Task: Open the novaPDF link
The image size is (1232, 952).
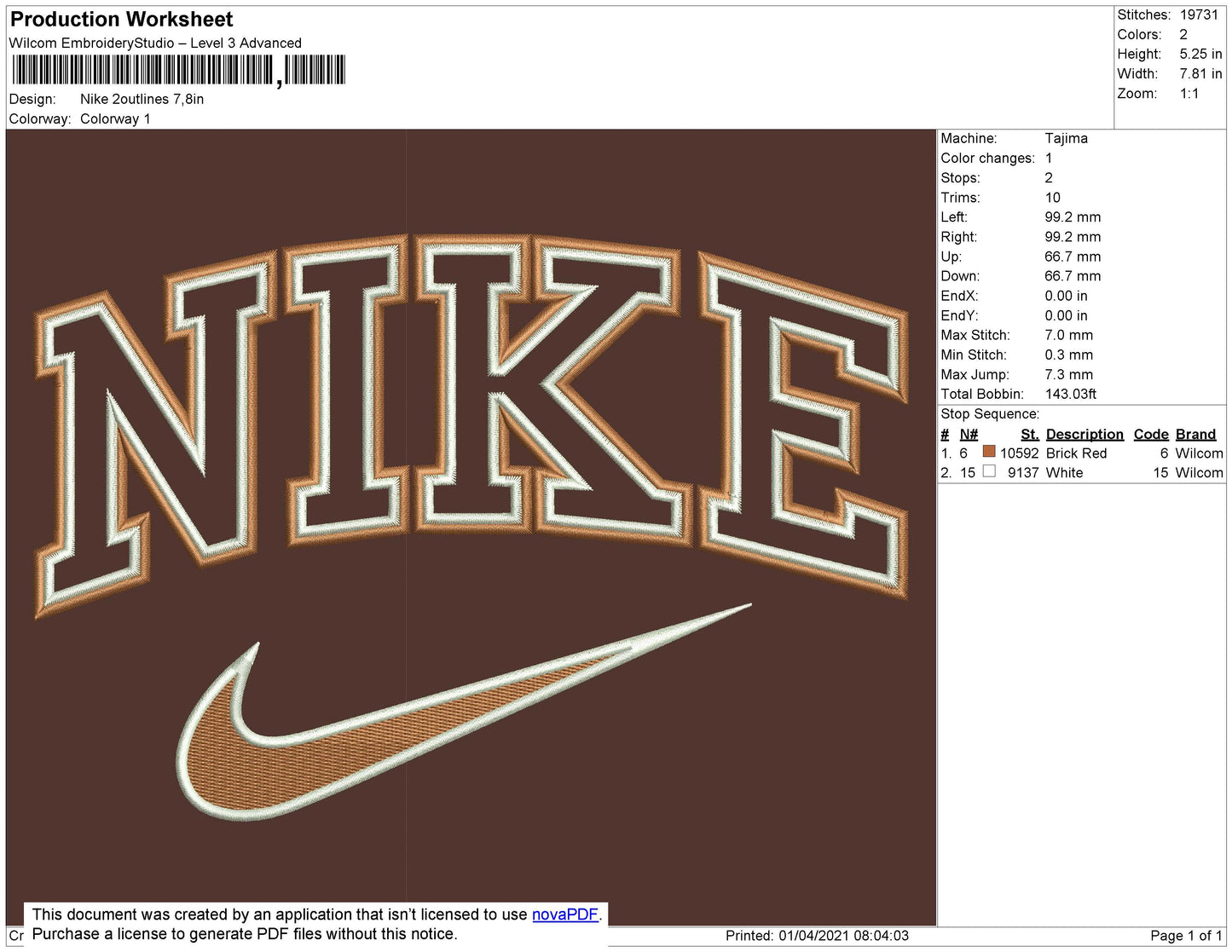Action: pyautogui.click(x=565, y=914)
